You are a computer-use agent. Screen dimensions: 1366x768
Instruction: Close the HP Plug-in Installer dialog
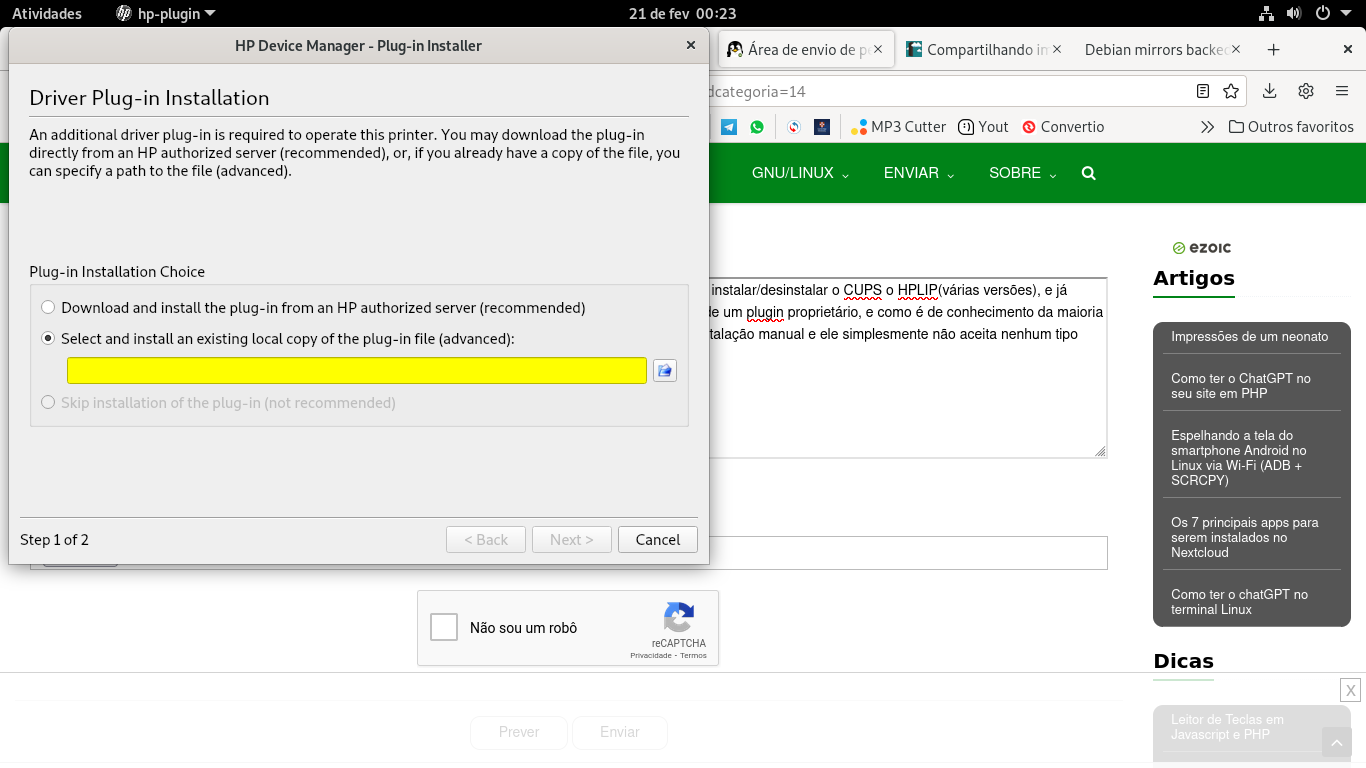coord(691,45)
